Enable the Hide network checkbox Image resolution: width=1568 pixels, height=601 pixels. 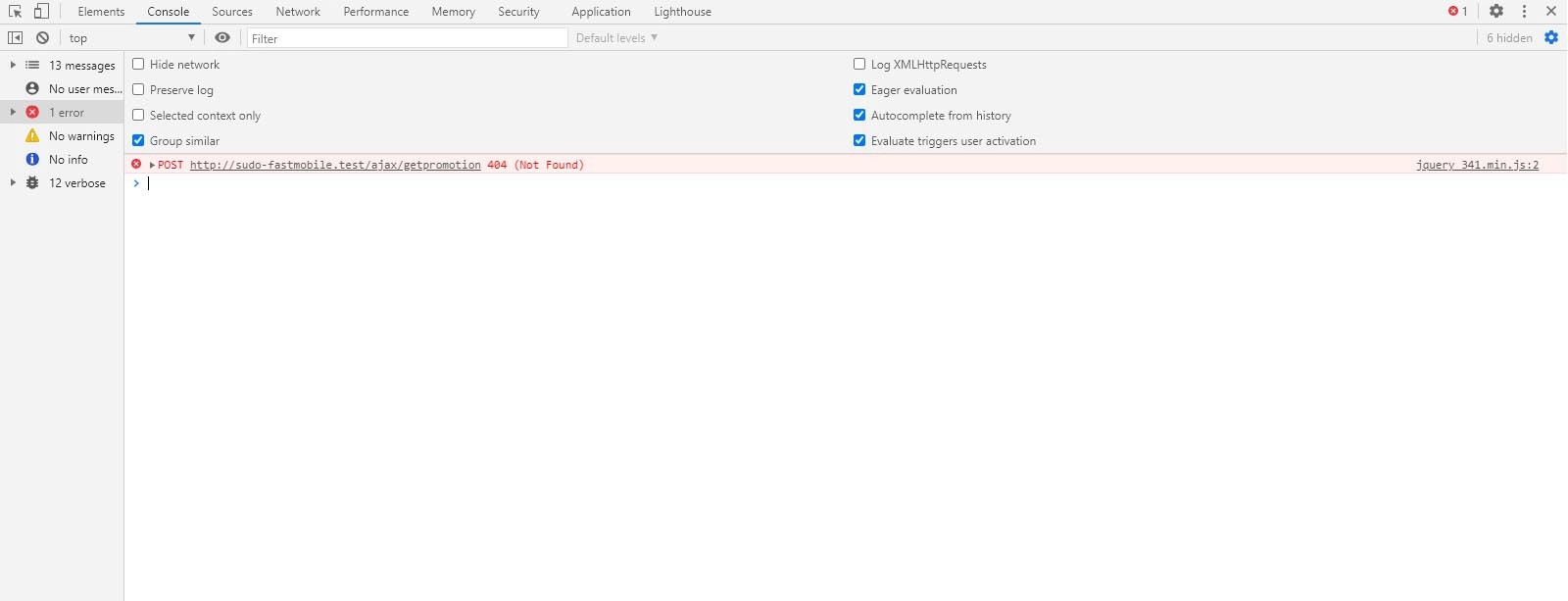point(138,65)
